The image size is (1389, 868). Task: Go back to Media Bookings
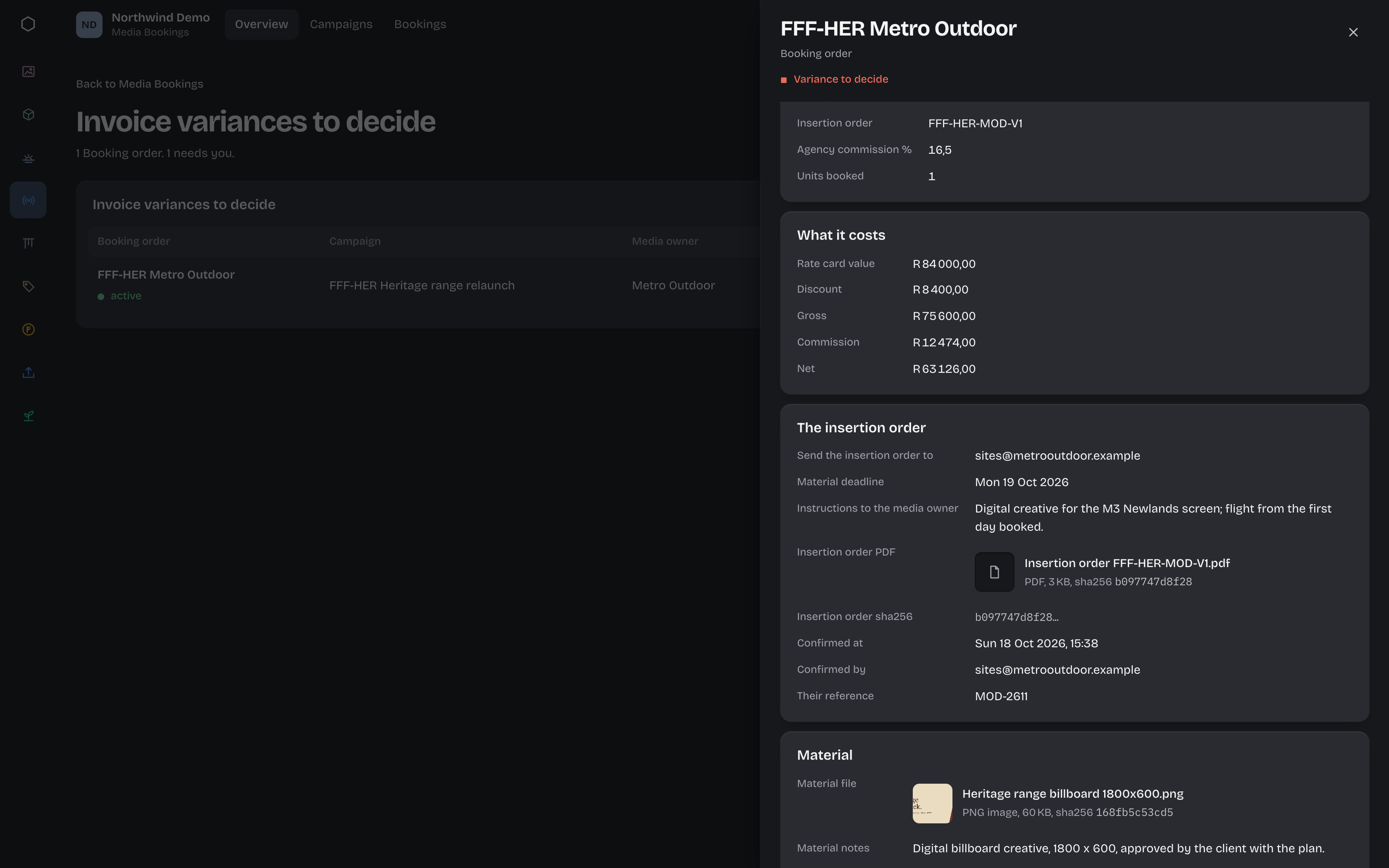pyautogui.click(x=139, y=84)
